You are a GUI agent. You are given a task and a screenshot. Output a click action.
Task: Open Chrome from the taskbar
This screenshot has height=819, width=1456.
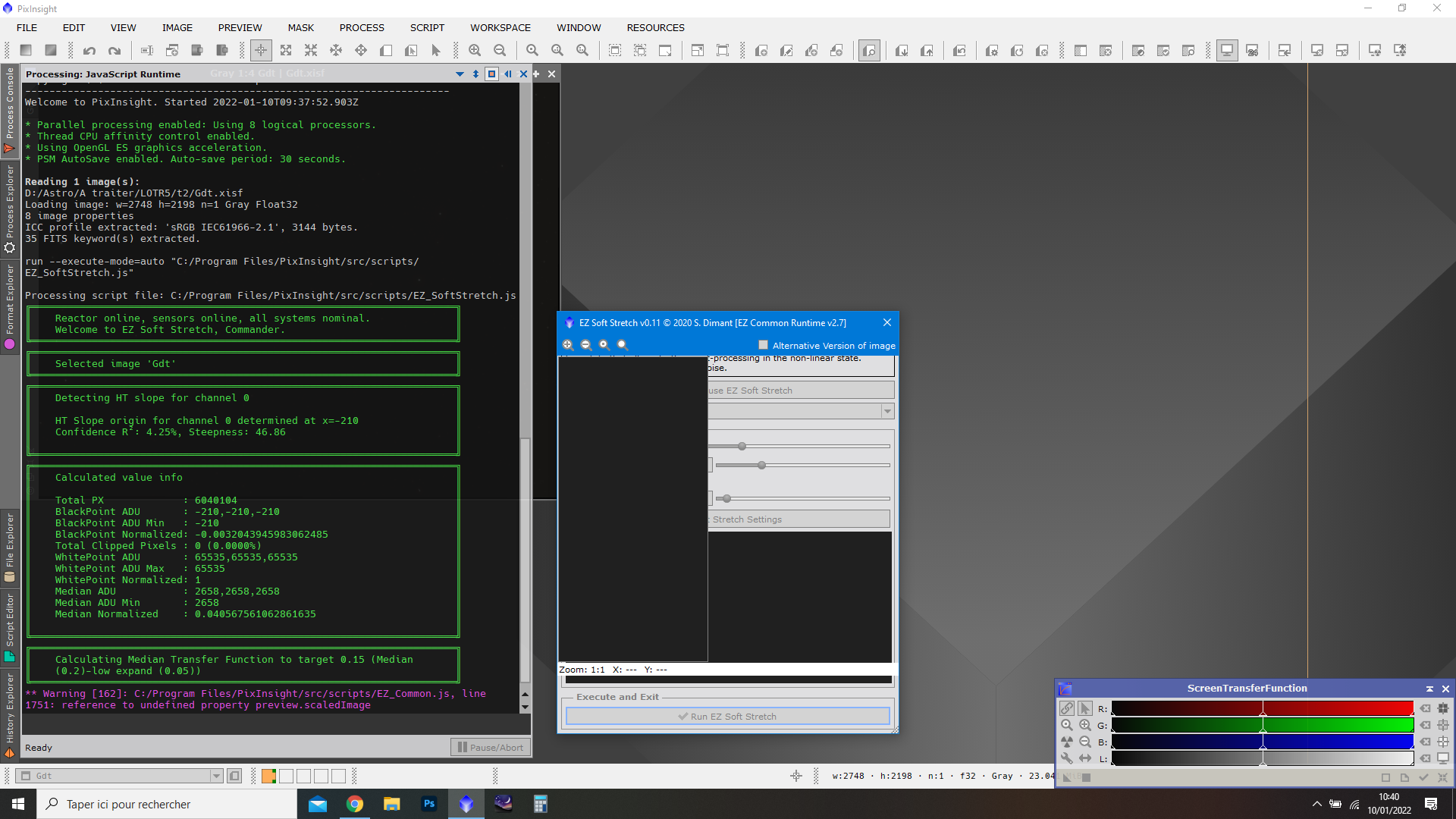click(354, 804)
